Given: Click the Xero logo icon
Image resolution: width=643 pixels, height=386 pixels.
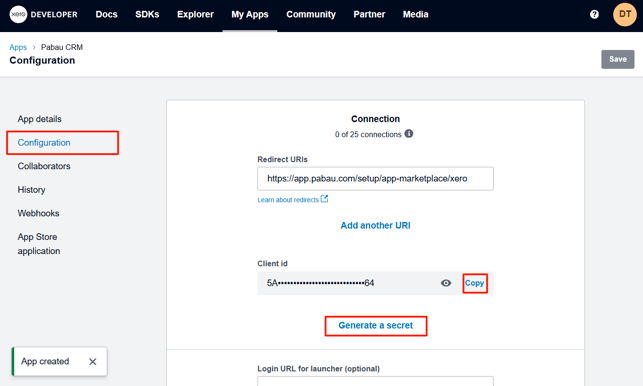Looking at the screenshot, I should (x=18, y=14).
